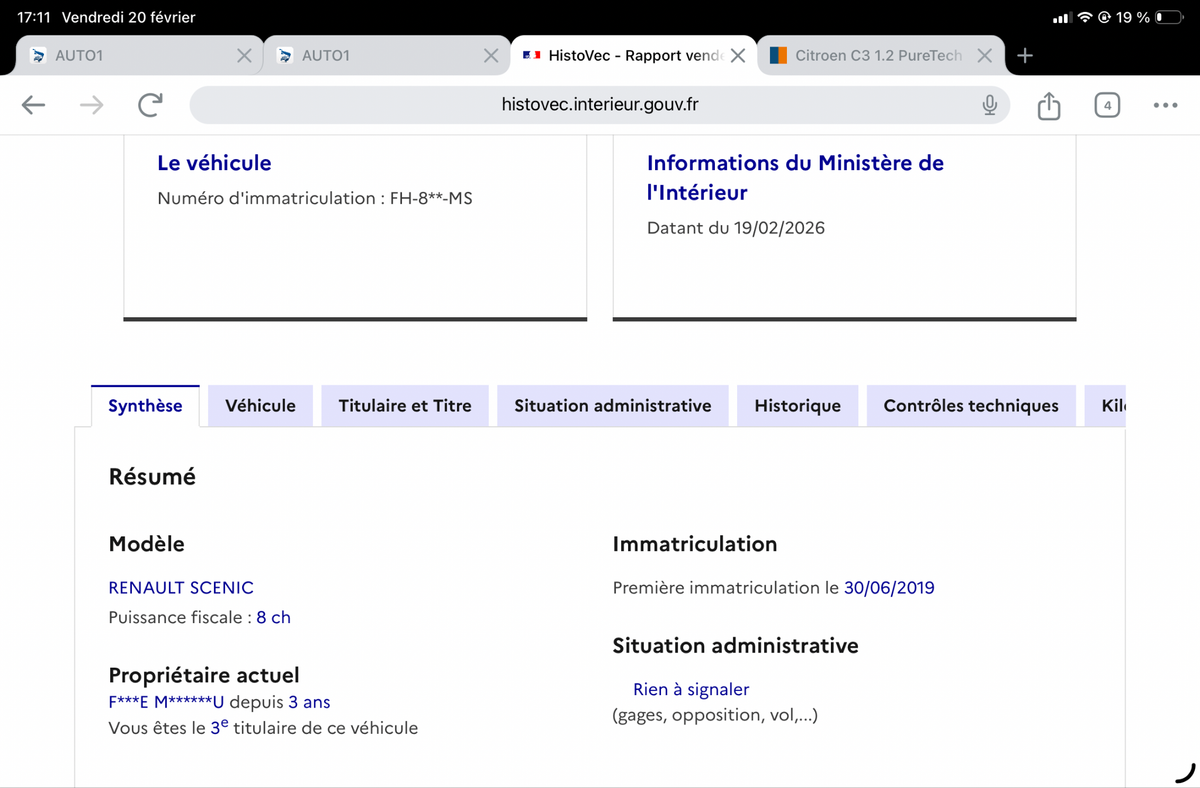This screenshot has width=1200, height=788.
Task: Close the Citroen C3 1.2 PureTech tab
Action: pos(984,56)
